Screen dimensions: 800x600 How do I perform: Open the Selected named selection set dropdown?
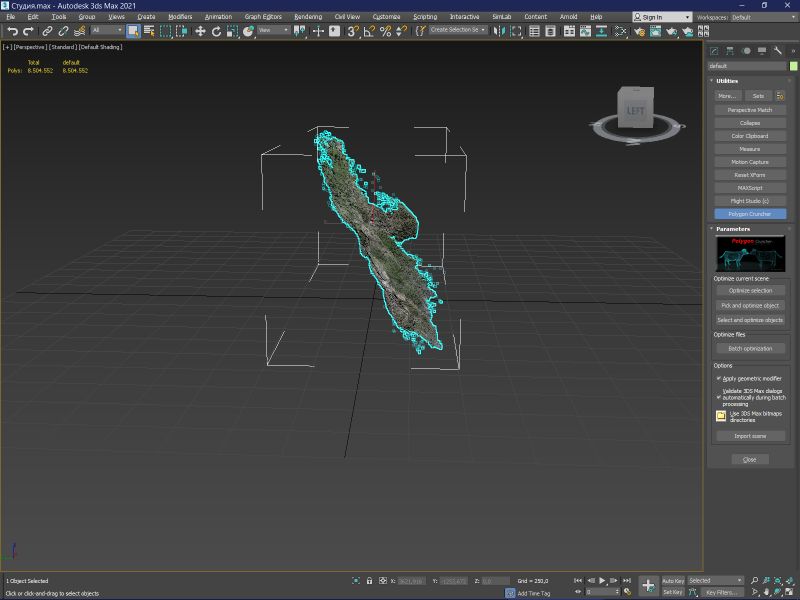[x=713, y=580]
